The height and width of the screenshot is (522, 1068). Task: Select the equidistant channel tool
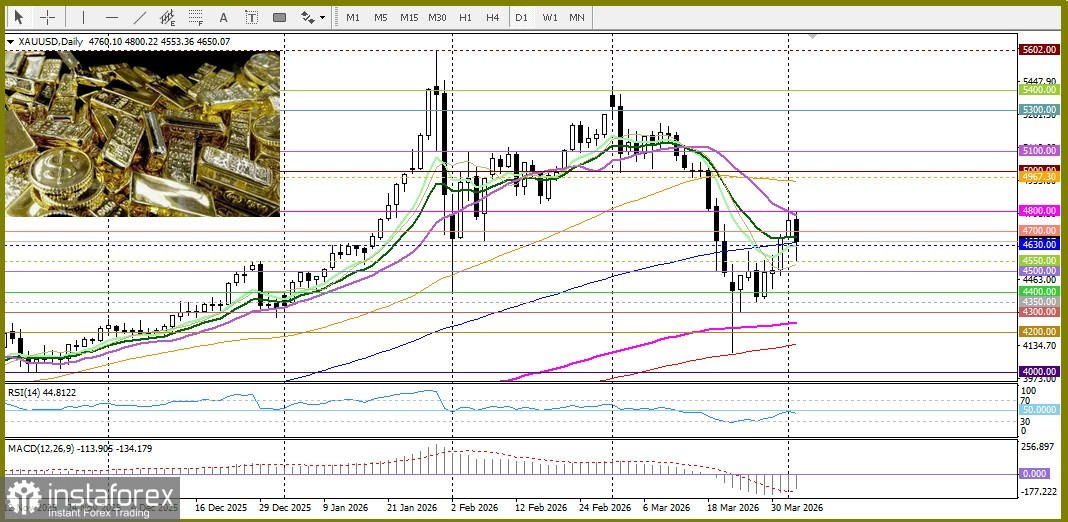(x=168, y=17)
